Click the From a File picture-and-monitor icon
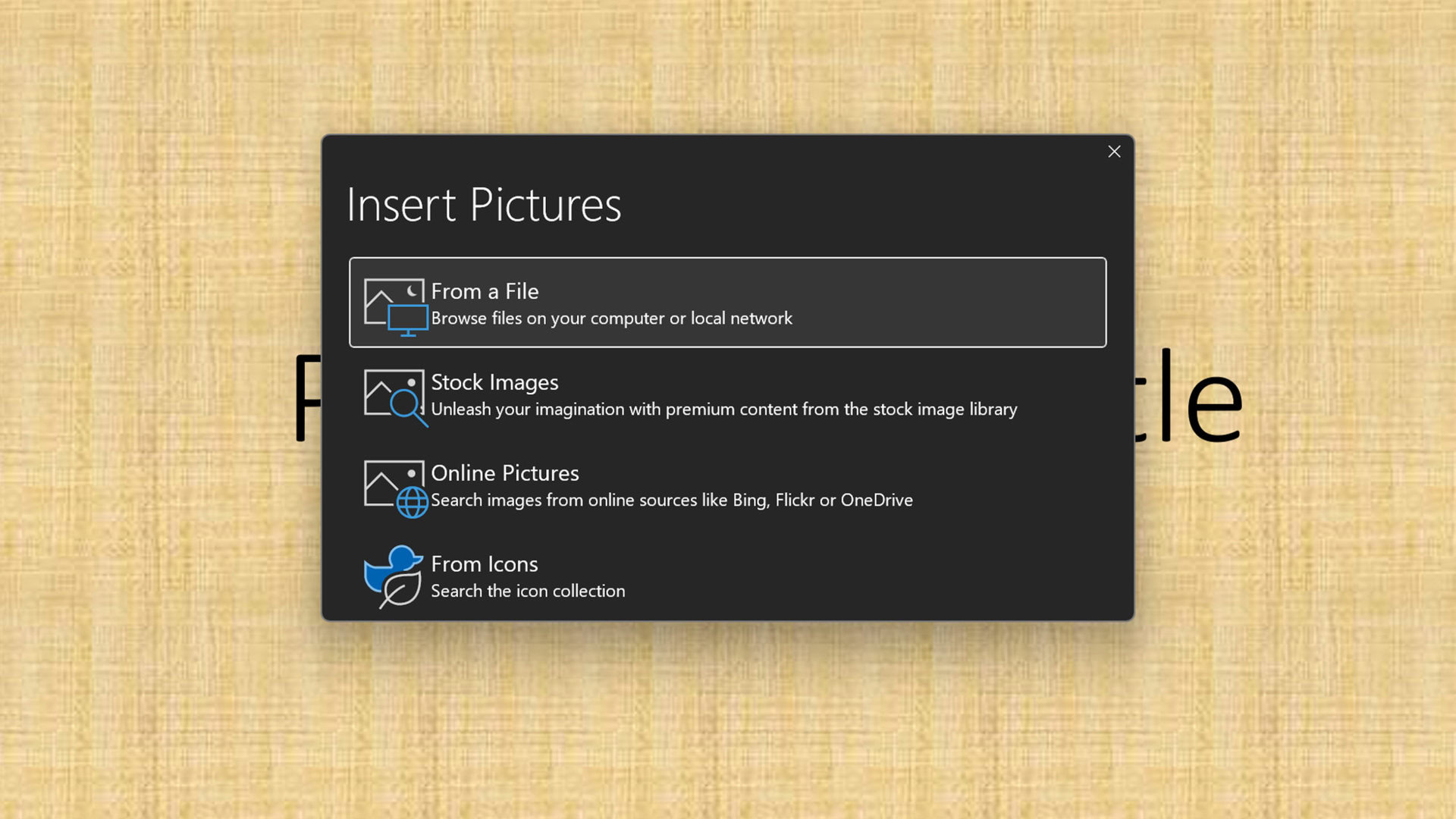Image resolution: width=1456 pixels, height=819 pixels. (x=395, y=306)
